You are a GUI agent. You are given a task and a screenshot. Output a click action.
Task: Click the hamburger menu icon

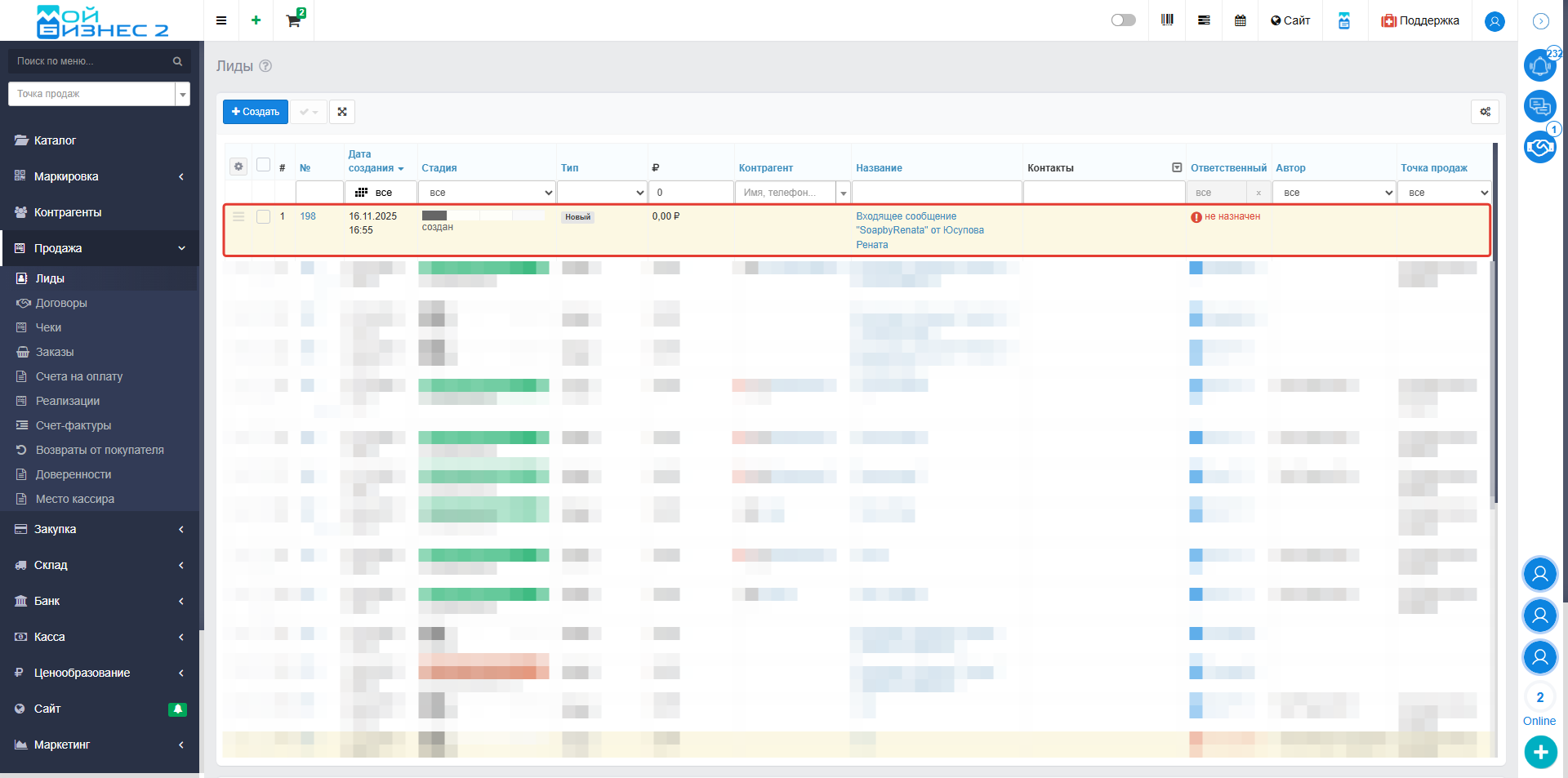221,20
